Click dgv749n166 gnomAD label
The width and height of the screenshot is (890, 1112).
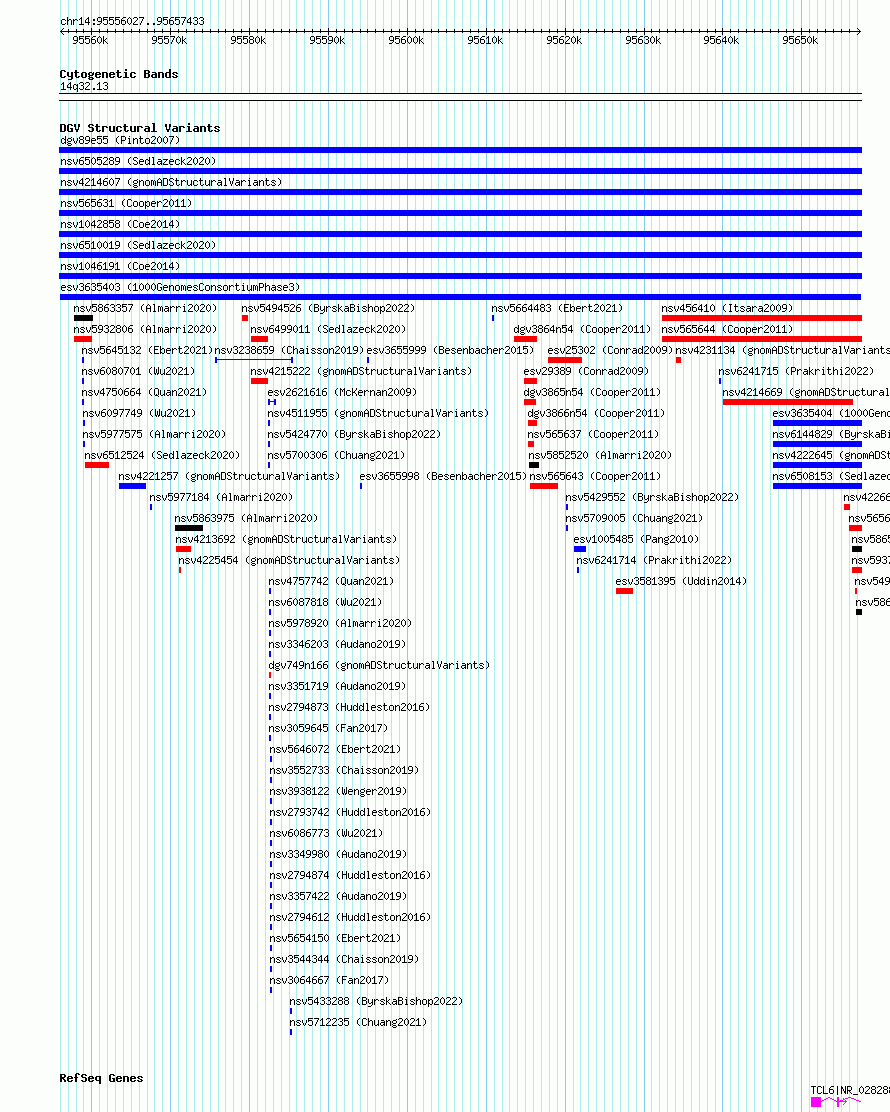(379, 665)
